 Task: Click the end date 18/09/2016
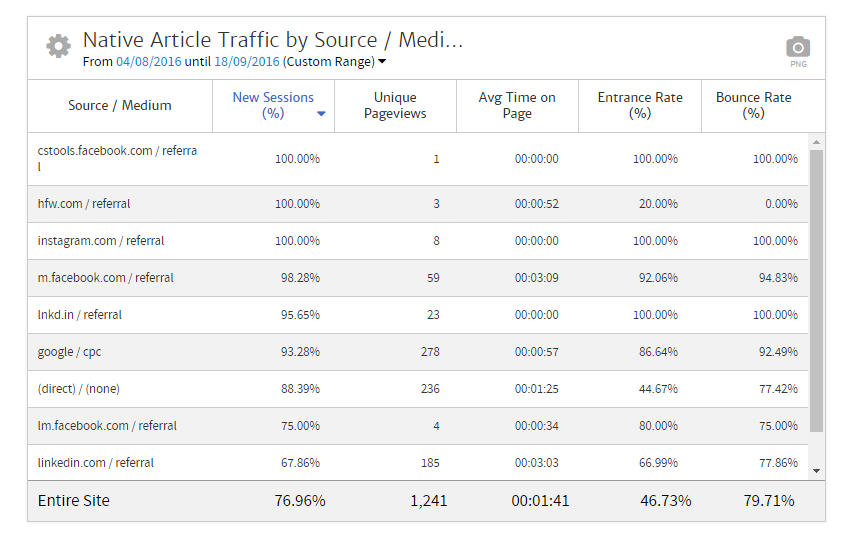coord(246,62)
